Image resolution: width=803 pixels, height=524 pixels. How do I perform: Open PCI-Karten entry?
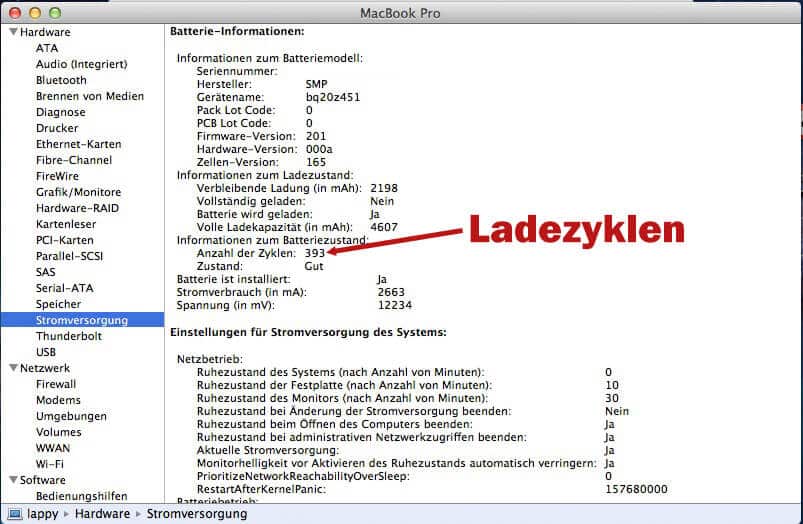65,240
